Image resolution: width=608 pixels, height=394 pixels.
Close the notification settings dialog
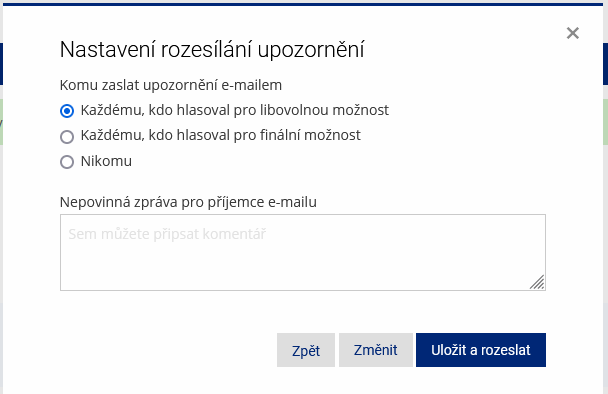click(x=572, y=33)
